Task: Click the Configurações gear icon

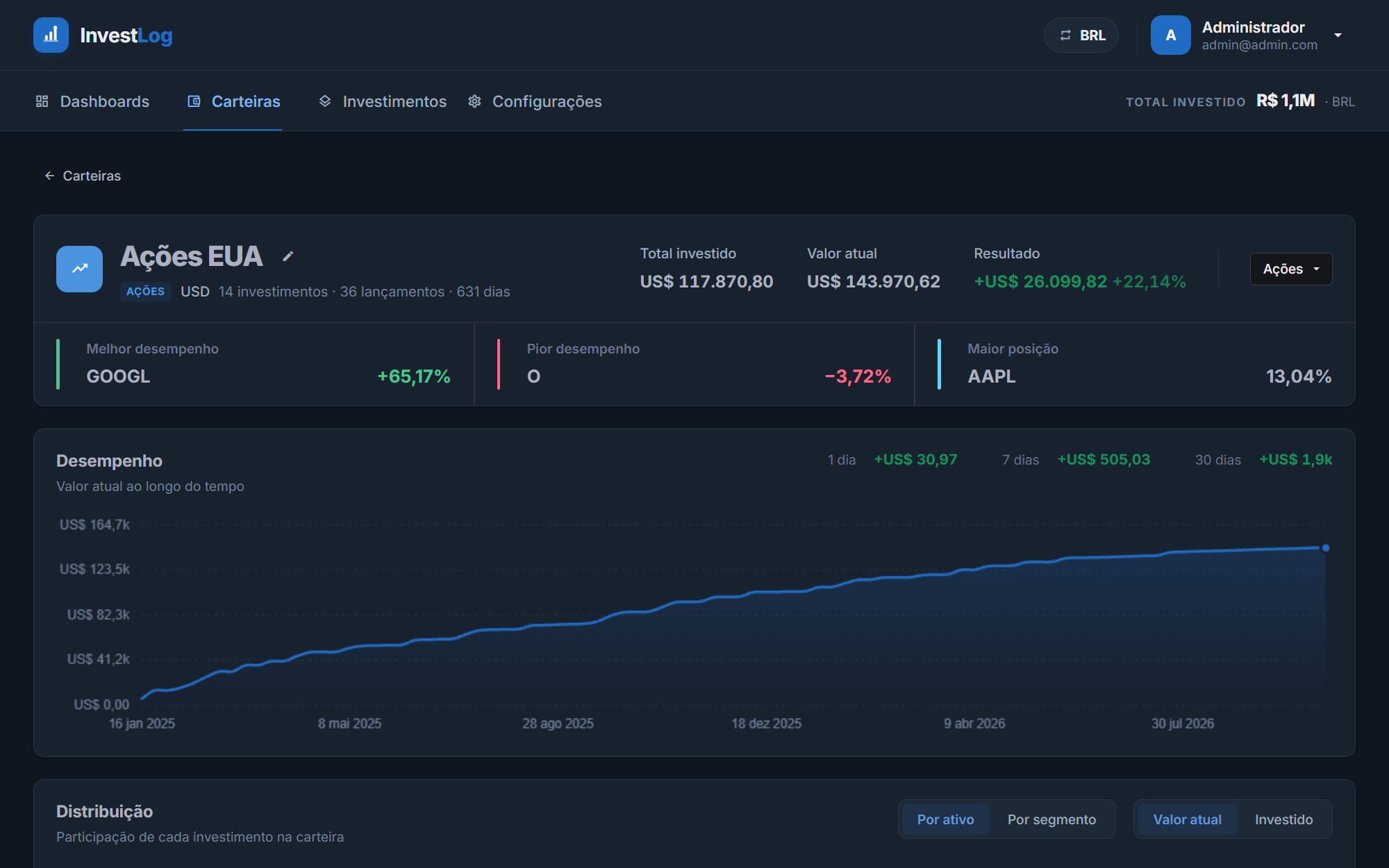Action: tap(474, 101)
